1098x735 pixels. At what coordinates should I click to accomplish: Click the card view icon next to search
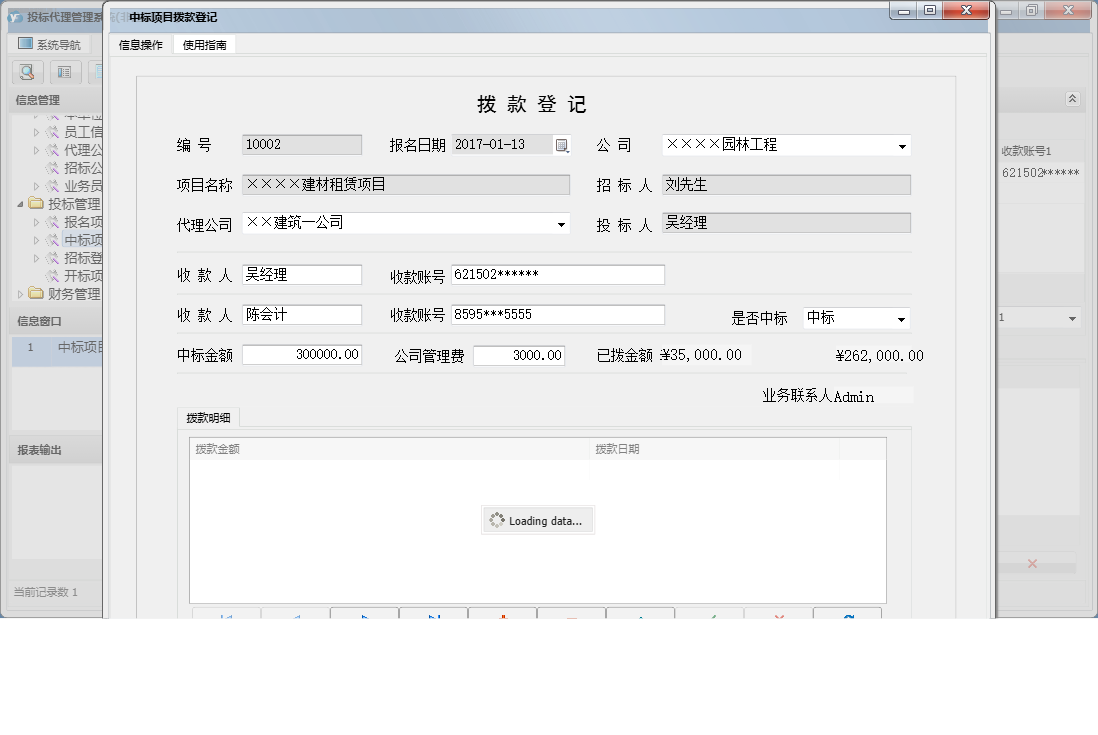pos(64,72)
